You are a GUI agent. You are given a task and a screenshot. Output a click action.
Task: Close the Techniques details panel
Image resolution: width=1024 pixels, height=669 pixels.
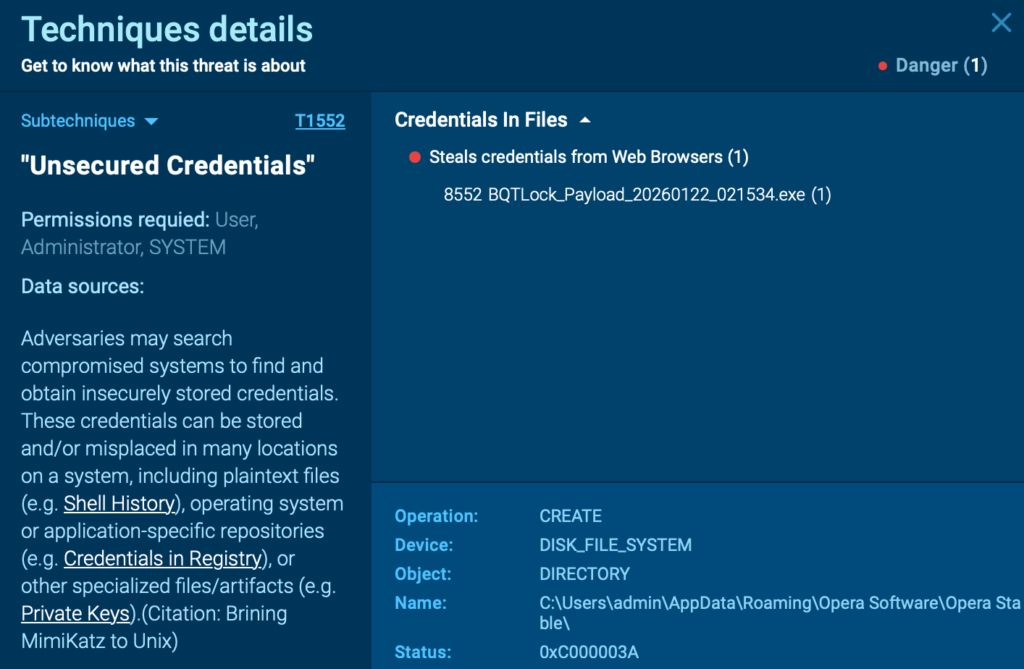click(1000, 23)
